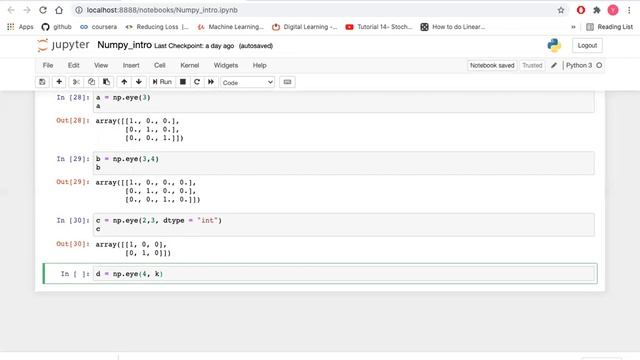Open the github bookmark

pos(56,27)
